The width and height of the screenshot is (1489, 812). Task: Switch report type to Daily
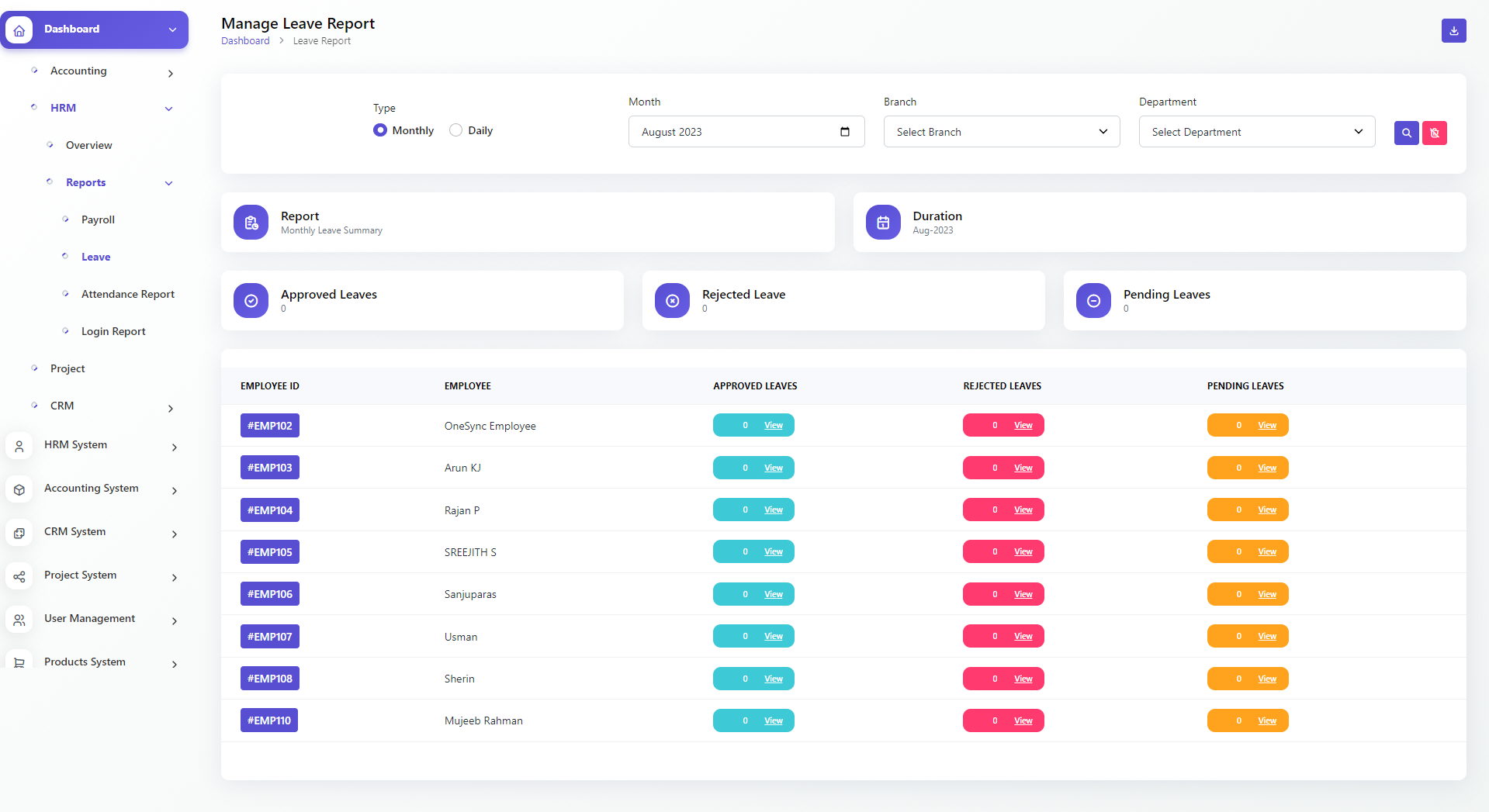click(455, 130)
